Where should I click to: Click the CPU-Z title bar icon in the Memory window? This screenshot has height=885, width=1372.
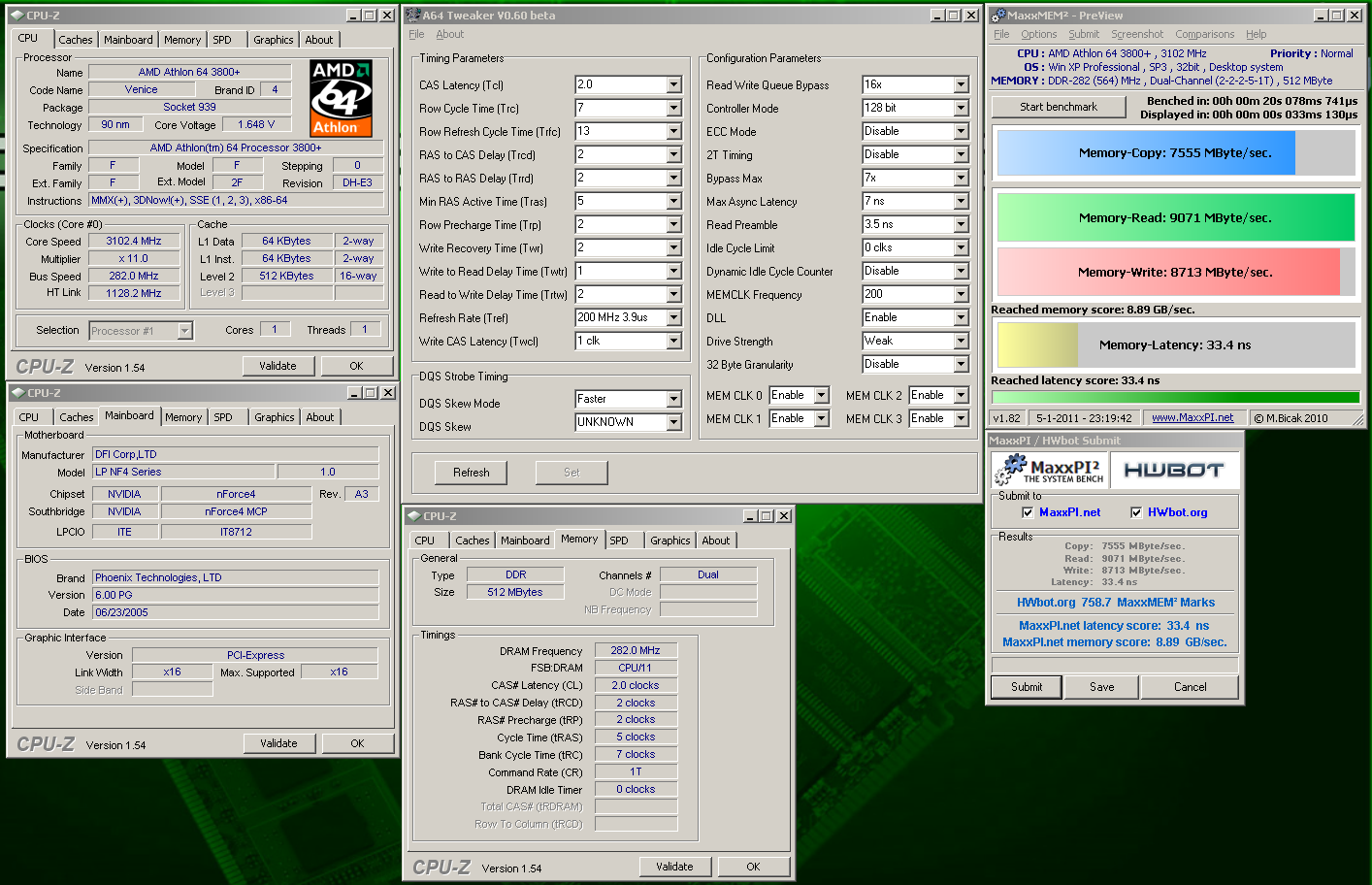click(x=413, y=516)
